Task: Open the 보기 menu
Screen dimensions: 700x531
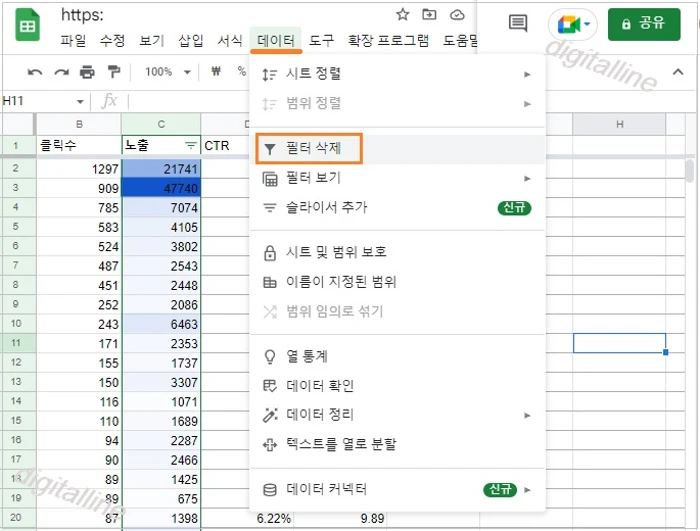Action: coord(152,41)
